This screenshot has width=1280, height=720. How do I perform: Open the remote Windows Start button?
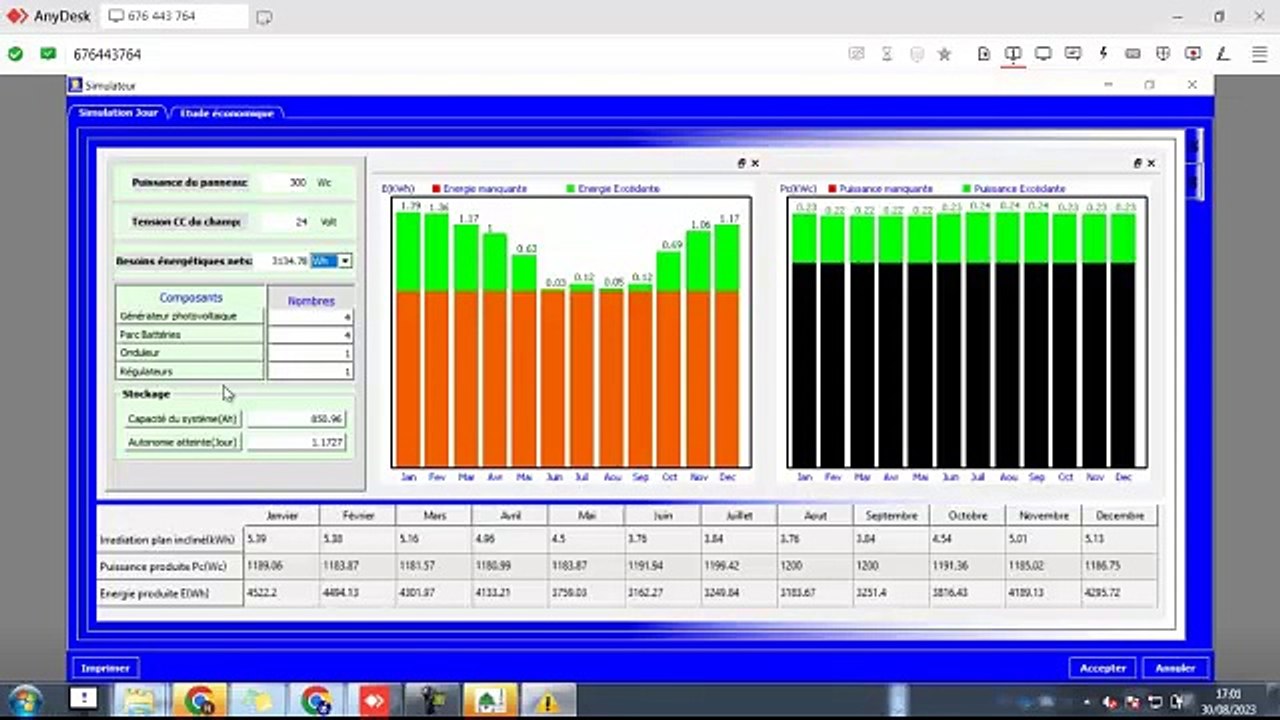[24, 700]
